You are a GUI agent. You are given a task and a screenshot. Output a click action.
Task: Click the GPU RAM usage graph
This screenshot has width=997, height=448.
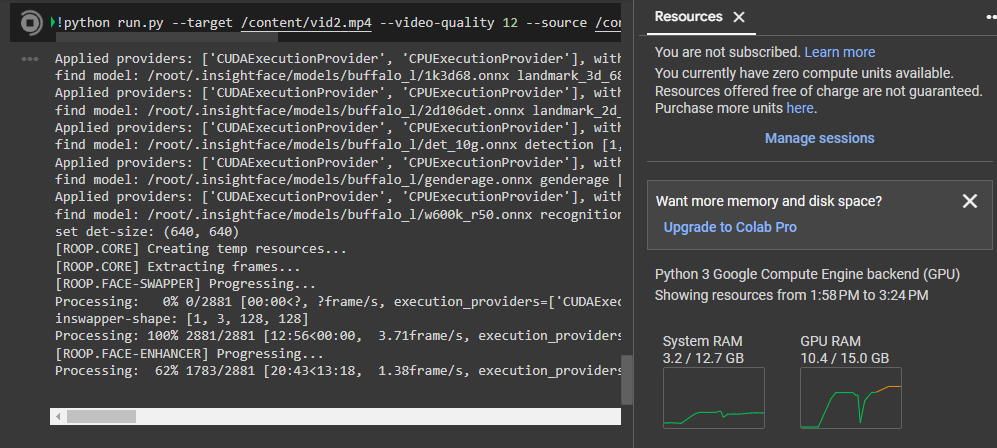point(851,398)
